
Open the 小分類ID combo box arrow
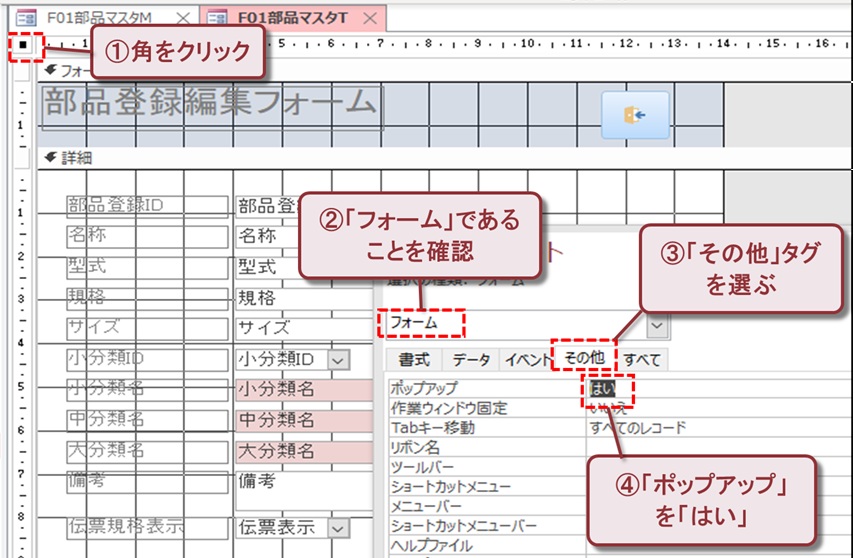(339, 360)
